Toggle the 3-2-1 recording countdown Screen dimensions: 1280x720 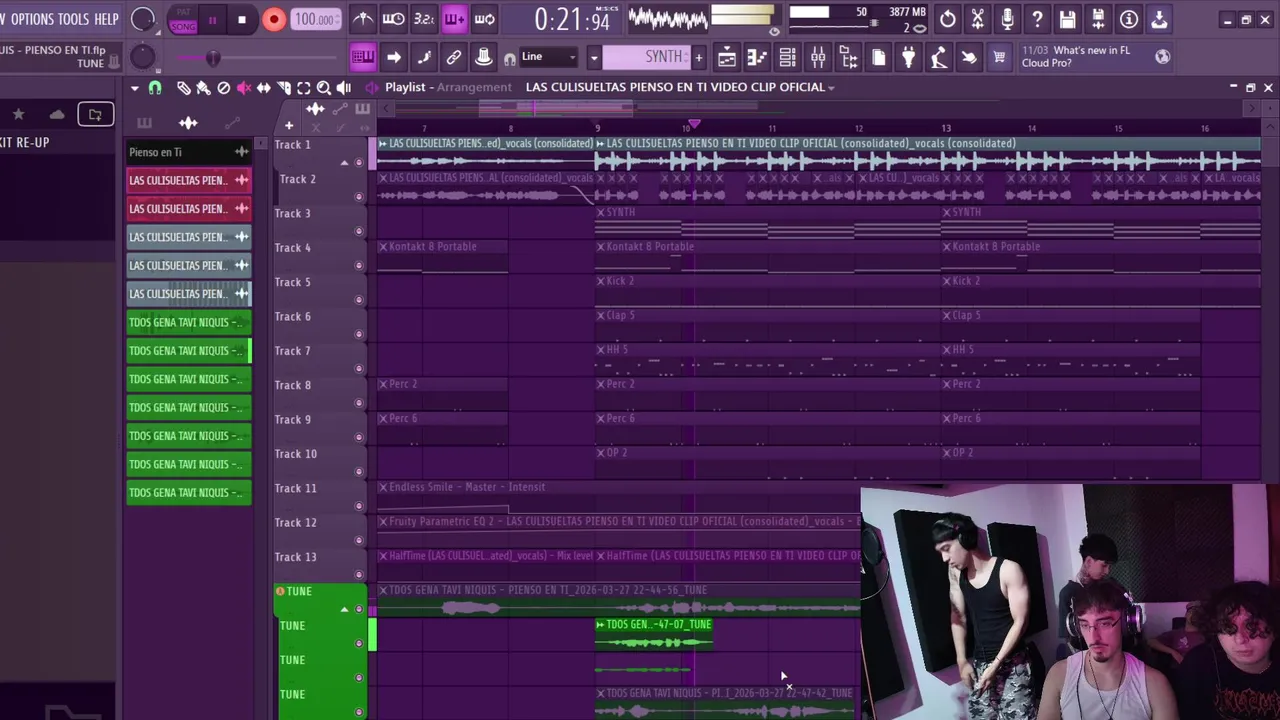pyautogui.click(x=424, y=19)
